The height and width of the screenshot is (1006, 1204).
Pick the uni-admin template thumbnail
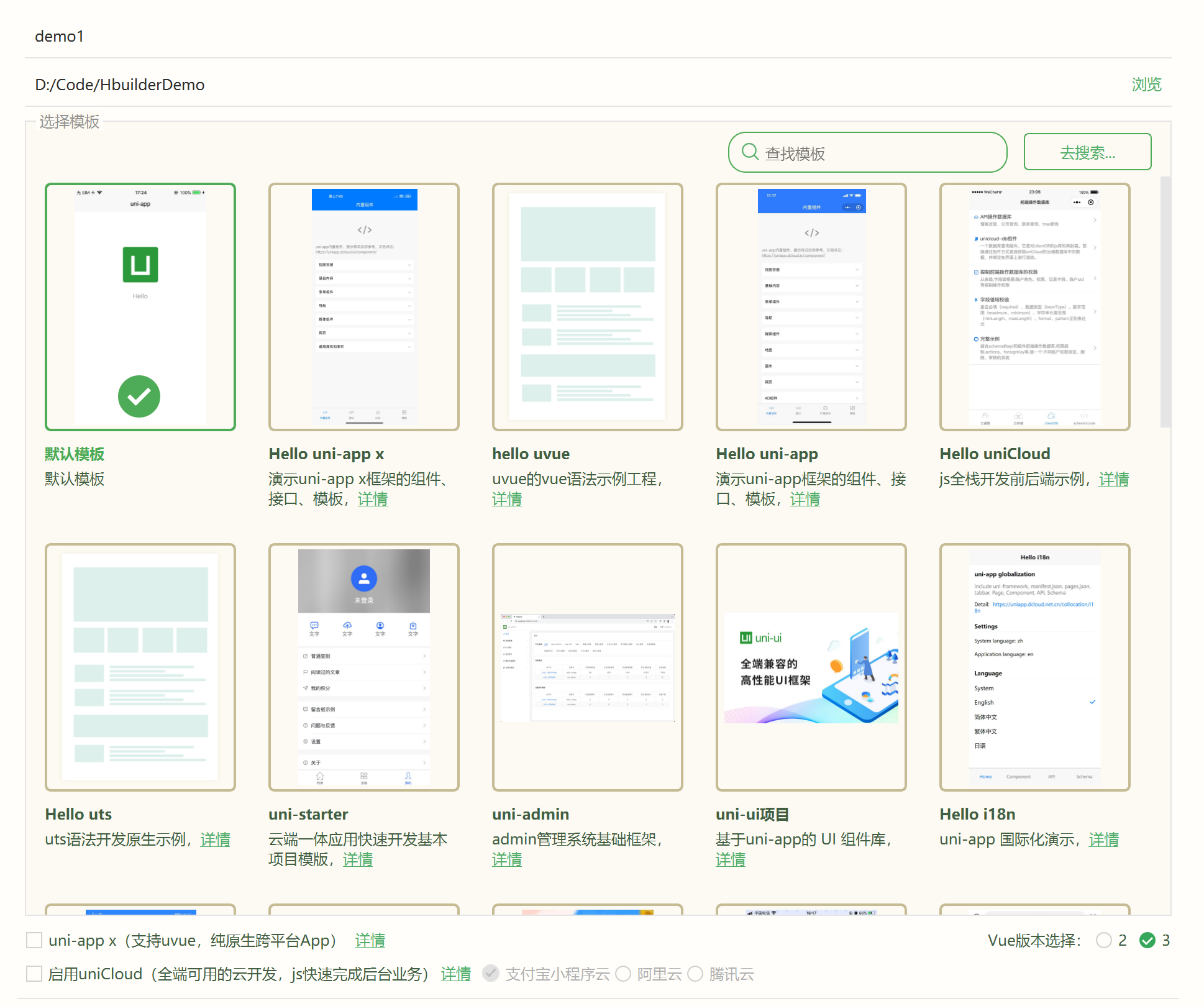pos(588,667)
